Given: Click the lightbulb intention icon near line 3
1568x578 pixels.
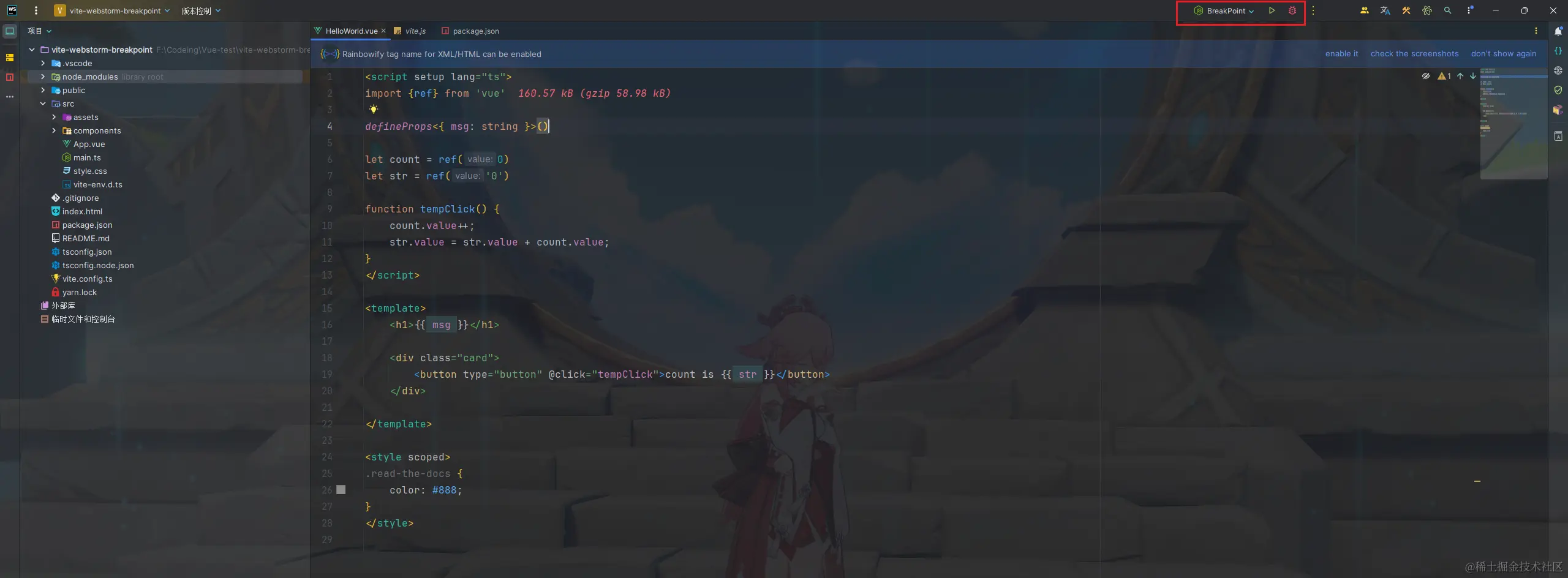Looking at the screenshot, I should tap(374, 109).
